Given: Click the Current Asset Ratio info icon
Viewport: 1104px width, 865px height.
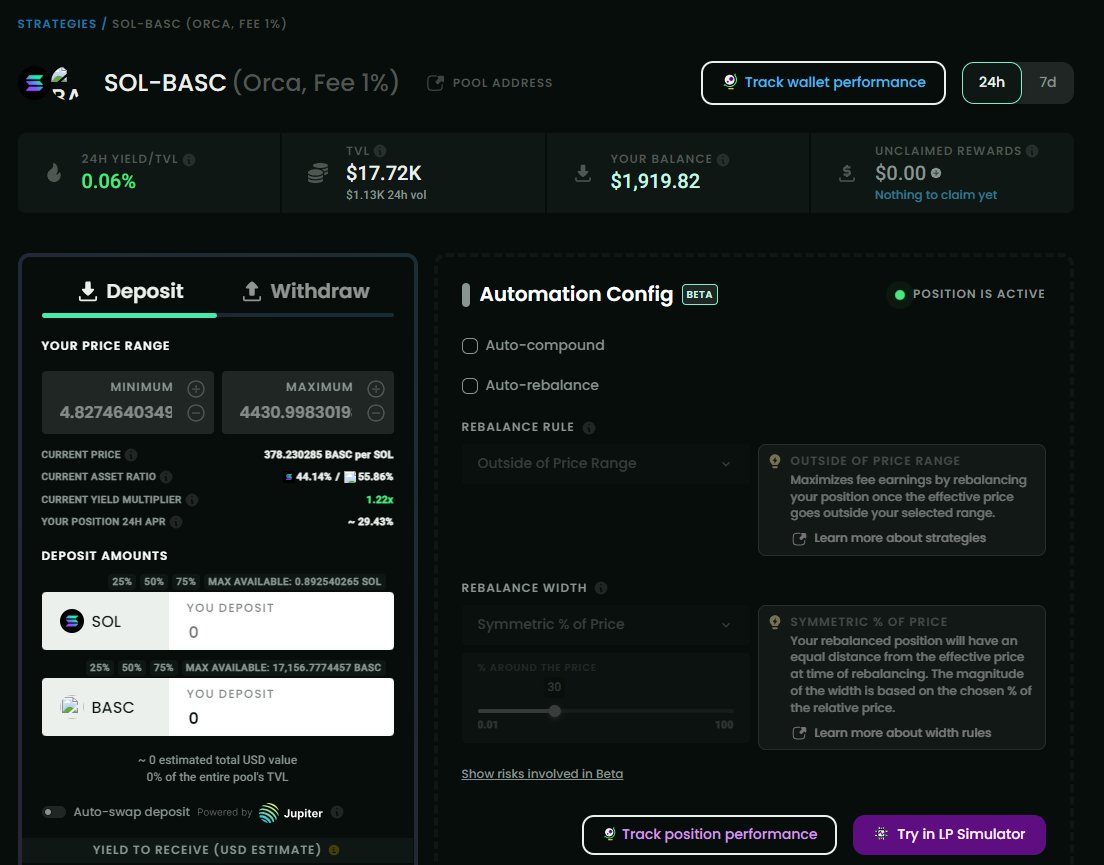Looking at the screenshot, I should point(166,477).
